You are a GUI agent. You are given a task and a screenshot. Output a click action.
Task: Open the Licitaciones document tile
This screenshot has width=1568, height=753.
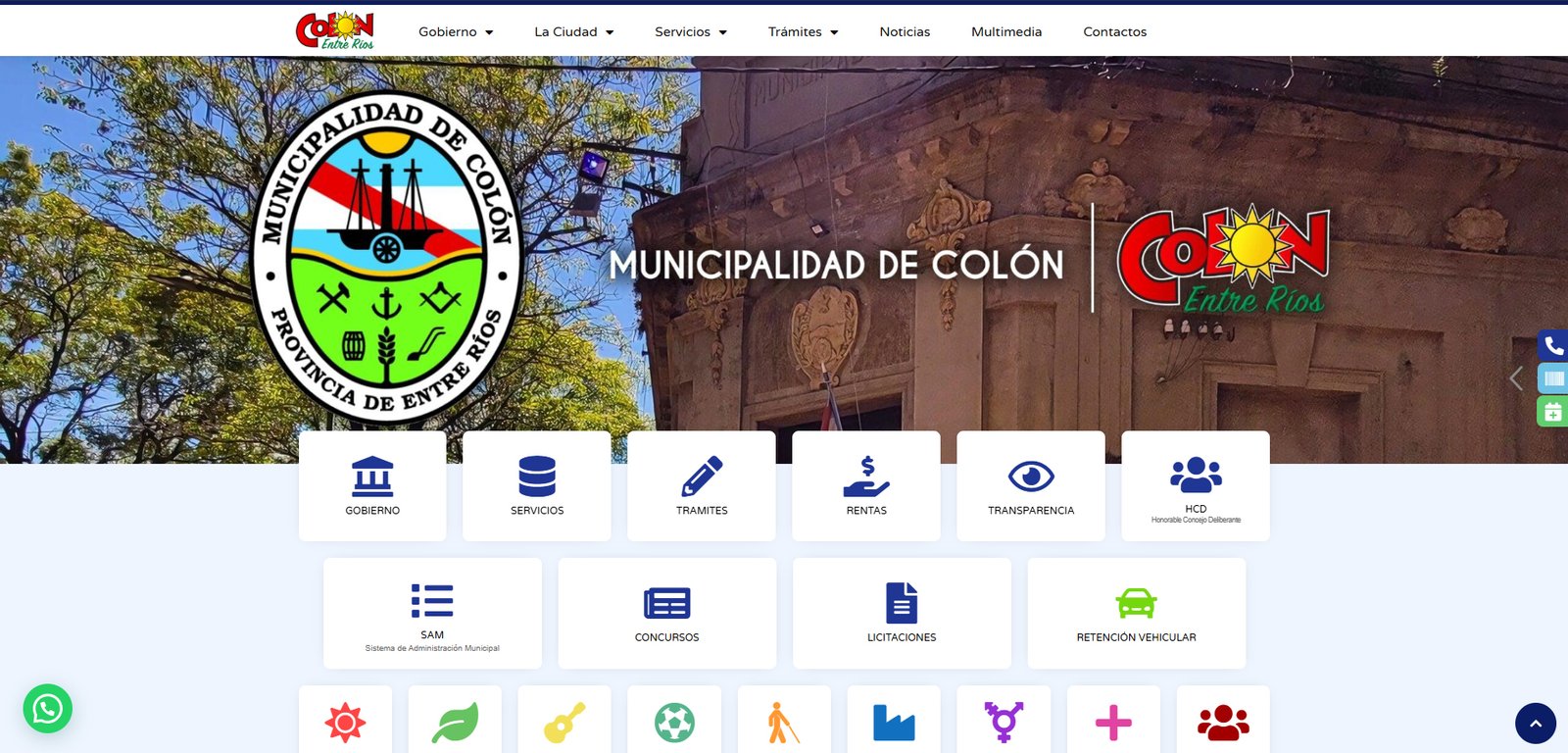[902, 613]
